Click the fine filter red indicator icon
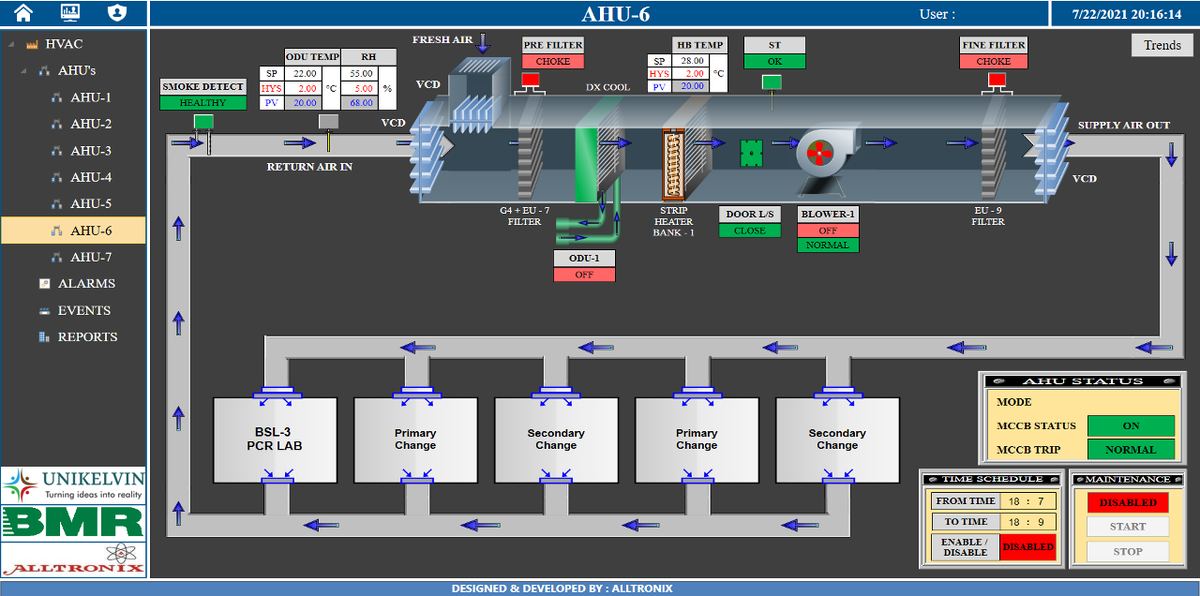Screen dimensions: 1200x596 click(x=997, y=80)
